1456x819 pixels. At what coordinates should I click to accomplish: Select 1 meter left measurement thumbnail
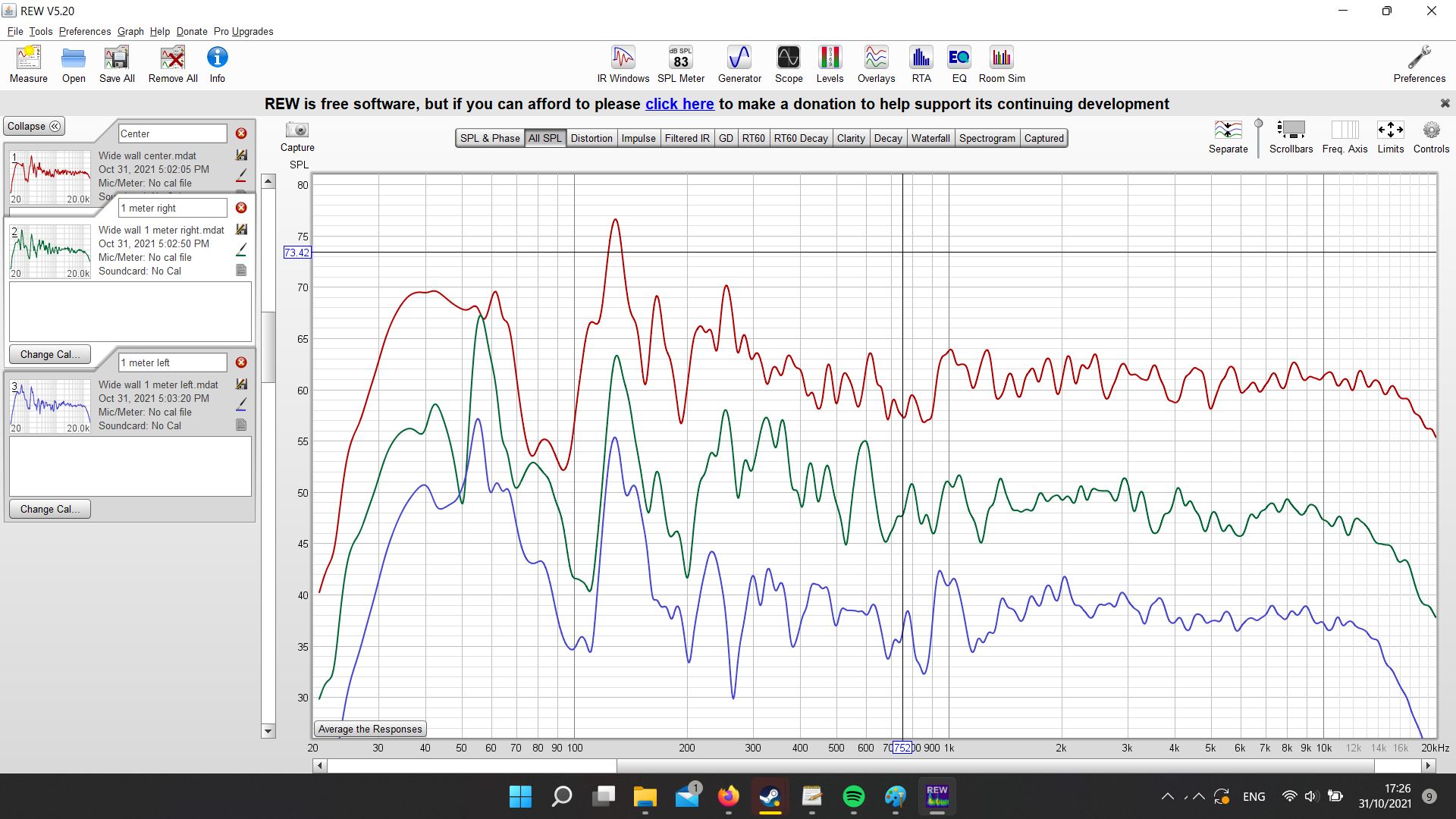(x=50, y=406)
